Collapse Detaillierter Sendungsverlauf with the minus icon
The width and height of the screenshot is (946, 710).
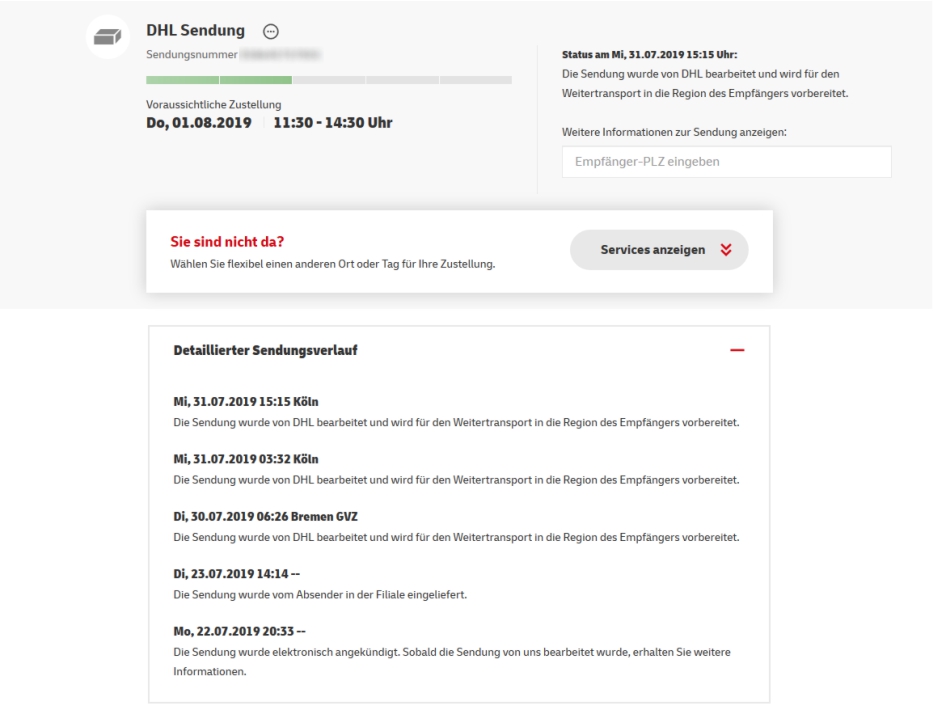(x=737, y=350)
